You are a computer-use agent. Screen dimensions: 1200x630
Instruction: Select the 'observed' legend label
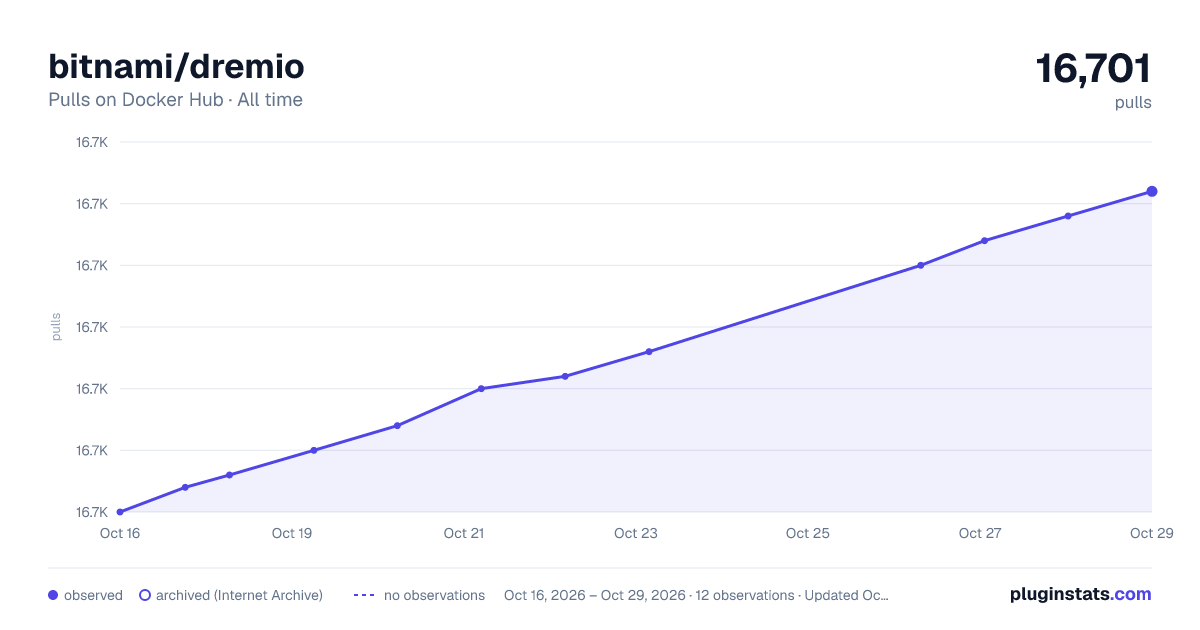click(x=93, y=595)
